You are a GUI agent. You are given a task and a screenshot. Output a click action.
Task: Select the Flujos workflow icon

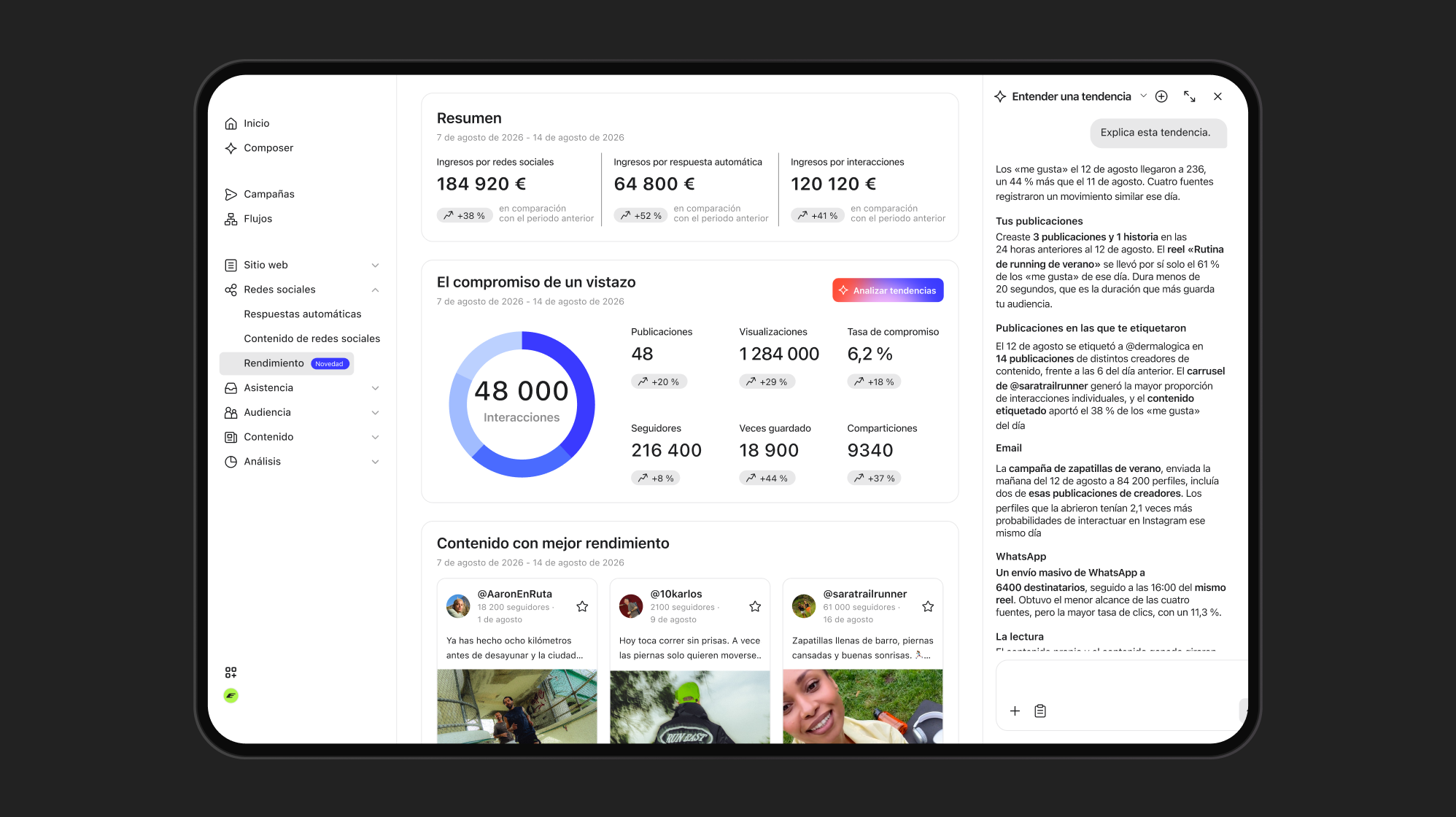pos(231,219)
